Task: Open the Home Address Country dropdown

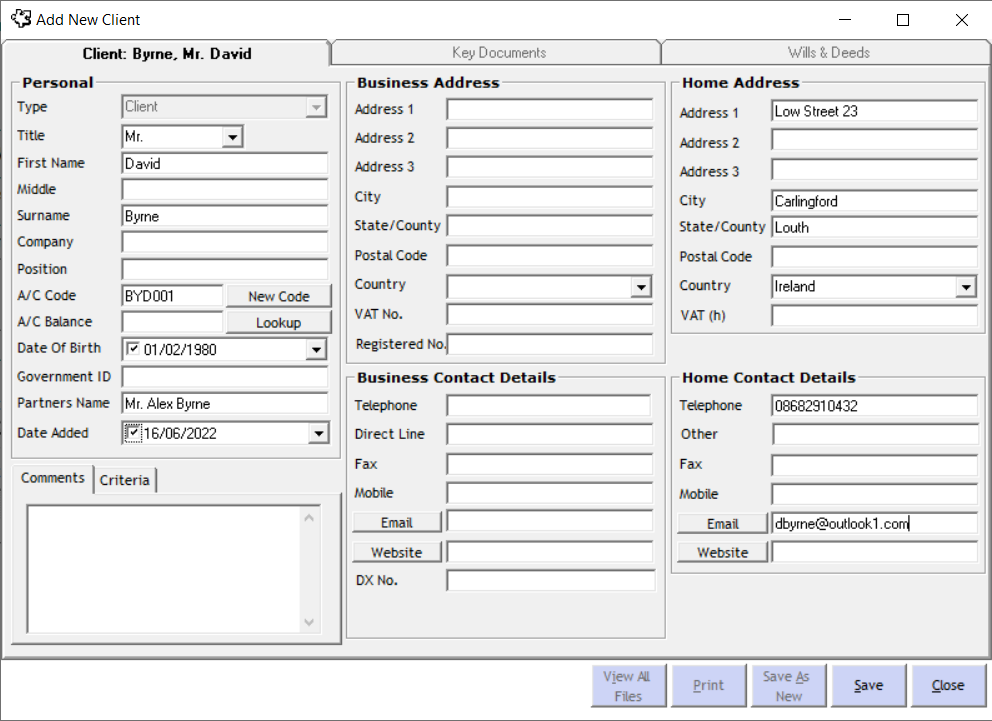Action: [x=965, y=287]
